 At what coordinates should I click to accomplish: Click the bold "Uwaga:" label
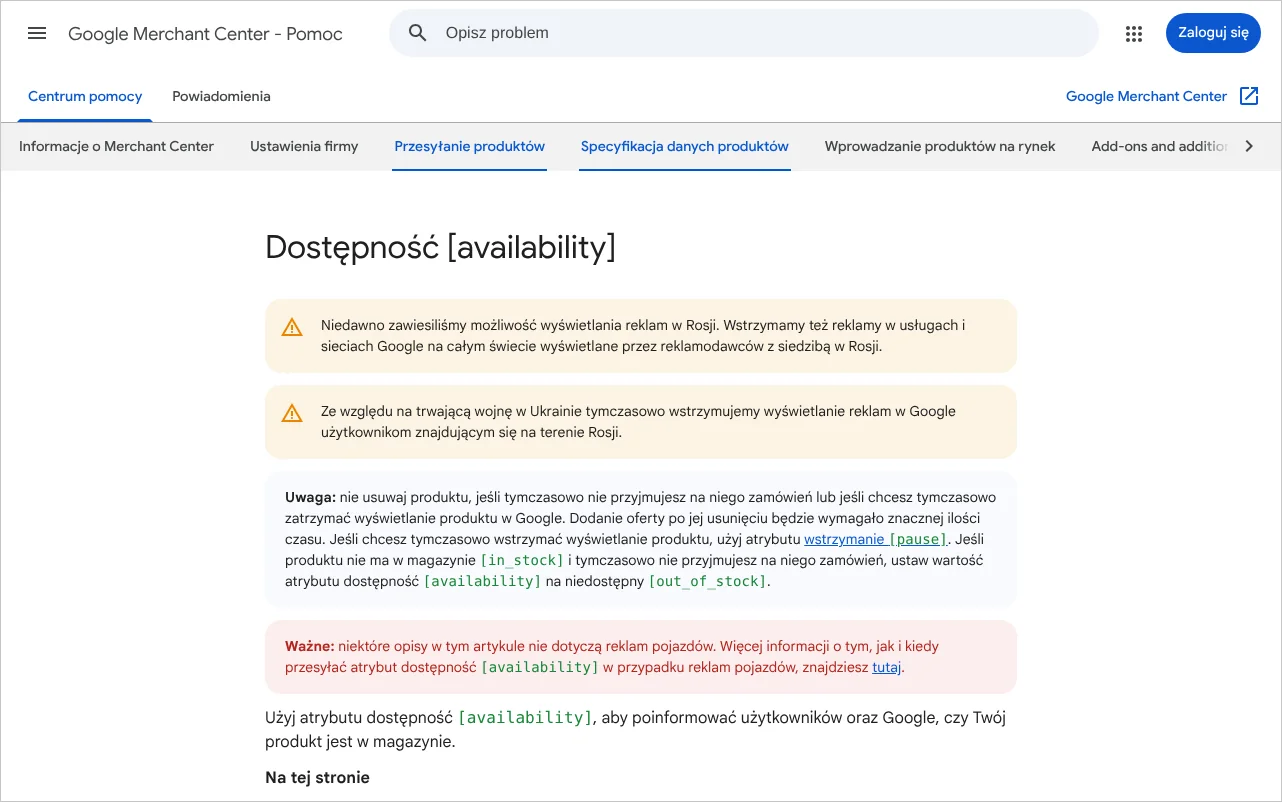point(310,497)
